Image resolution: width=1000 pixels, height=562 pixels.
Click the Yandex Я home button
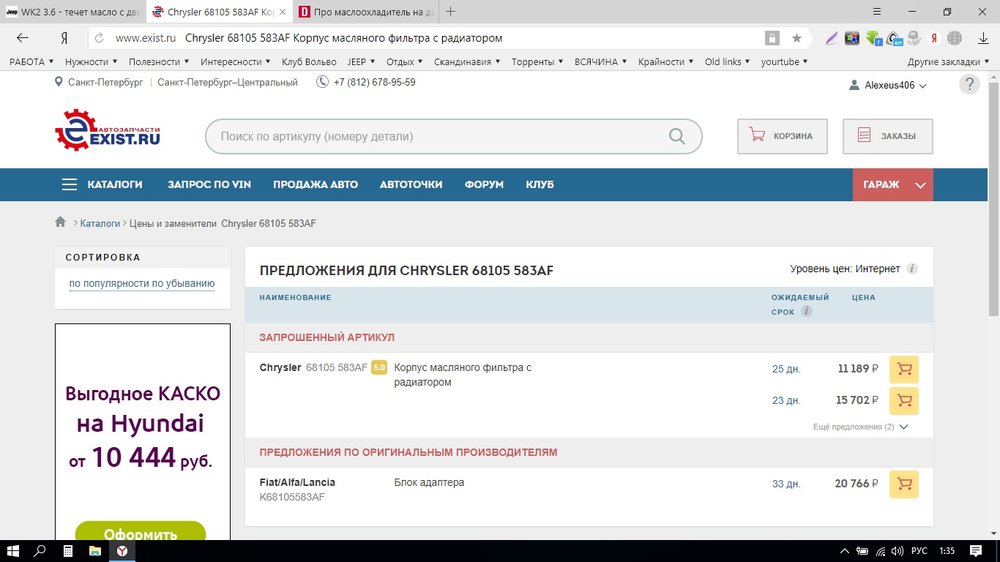pyautogui.click(x=64, y=38)
